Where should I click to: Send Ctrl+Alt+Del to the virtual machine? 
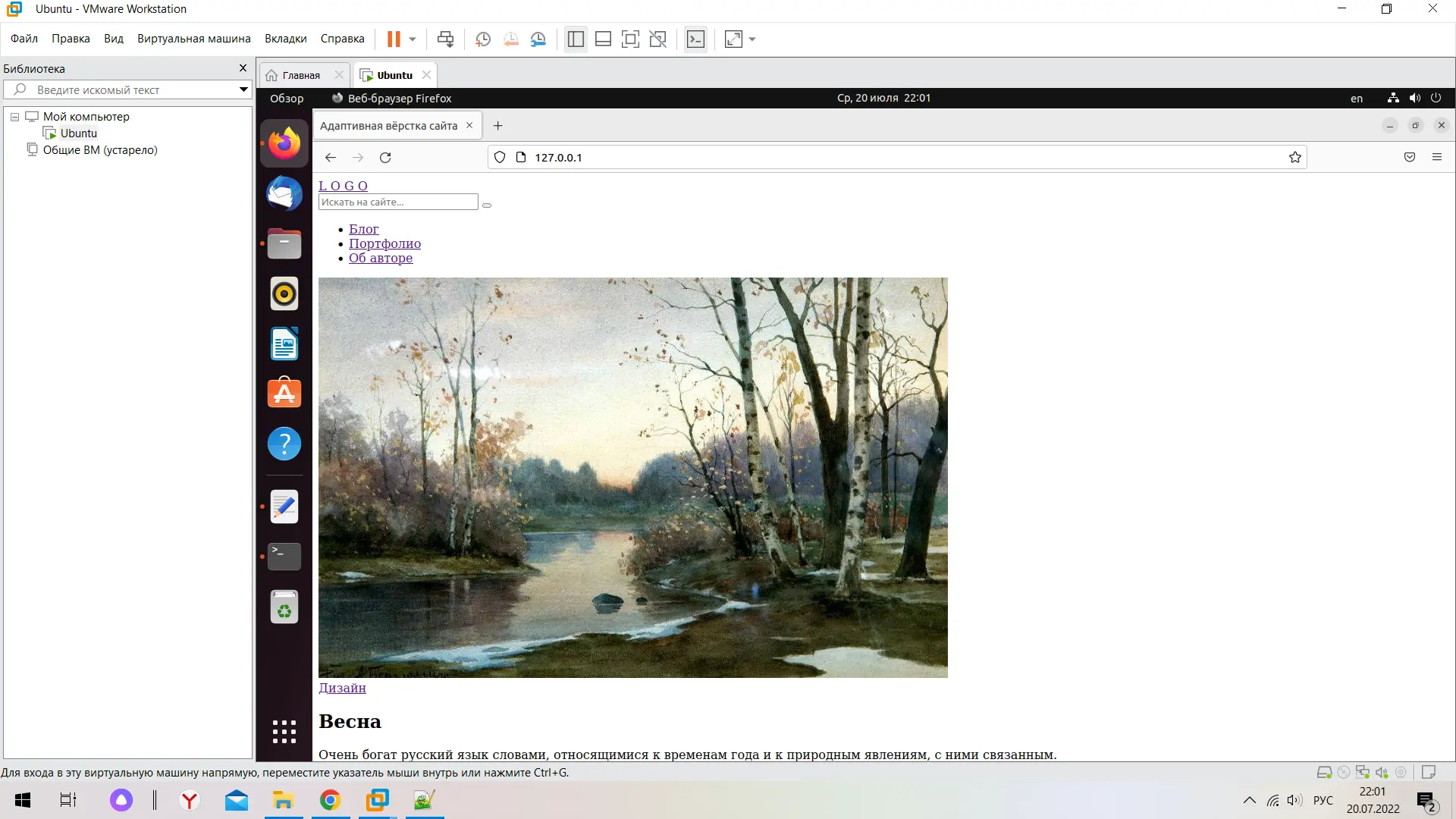click(x=446, y=39)
